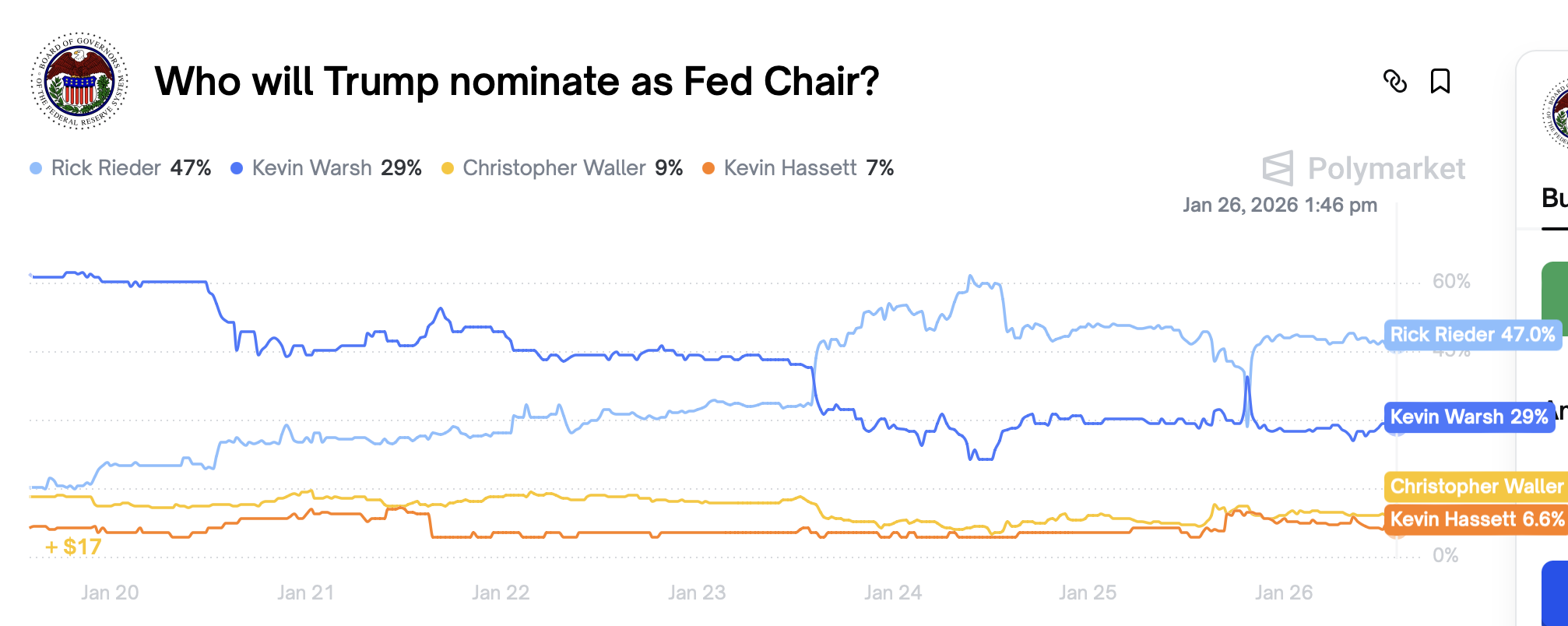Click the 60% label on the vertical axis

[1451, 281]
